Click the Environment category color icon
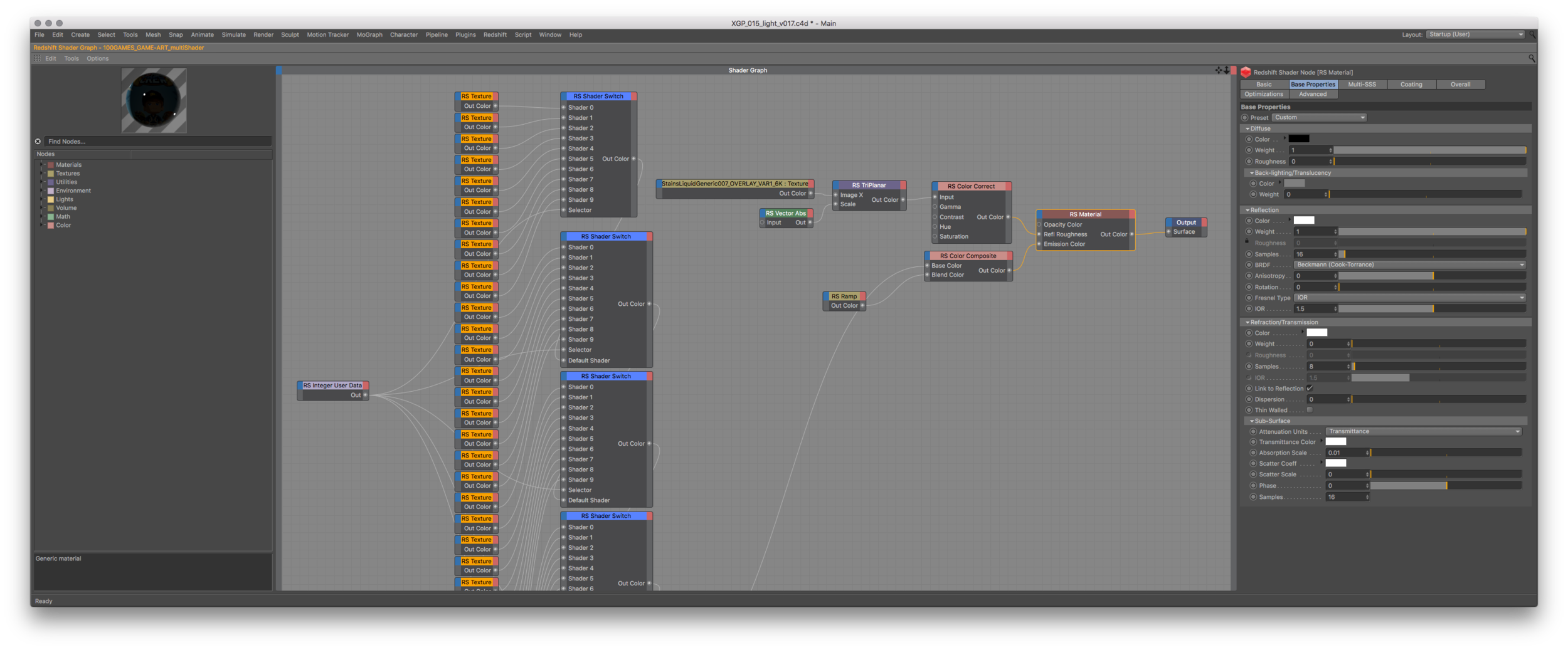 (x=51, y=191)
